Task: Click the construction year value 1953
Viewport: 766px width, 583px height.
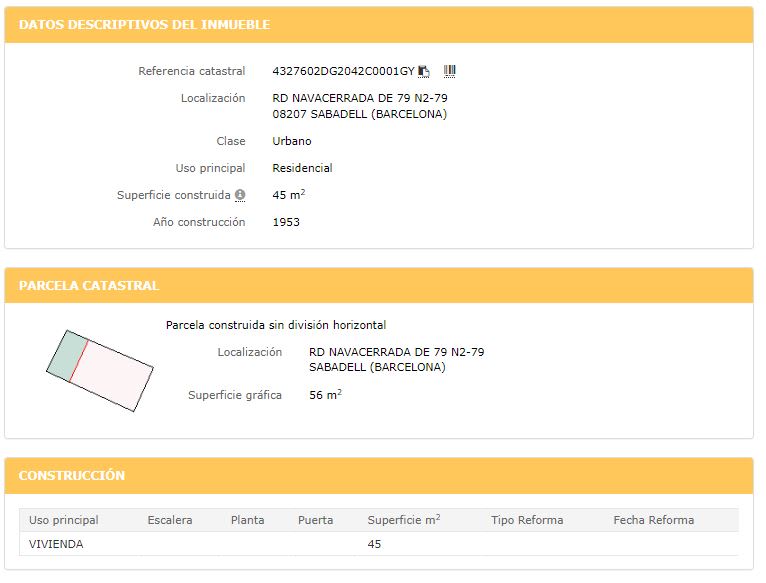Action: click(x=286, y=222)
